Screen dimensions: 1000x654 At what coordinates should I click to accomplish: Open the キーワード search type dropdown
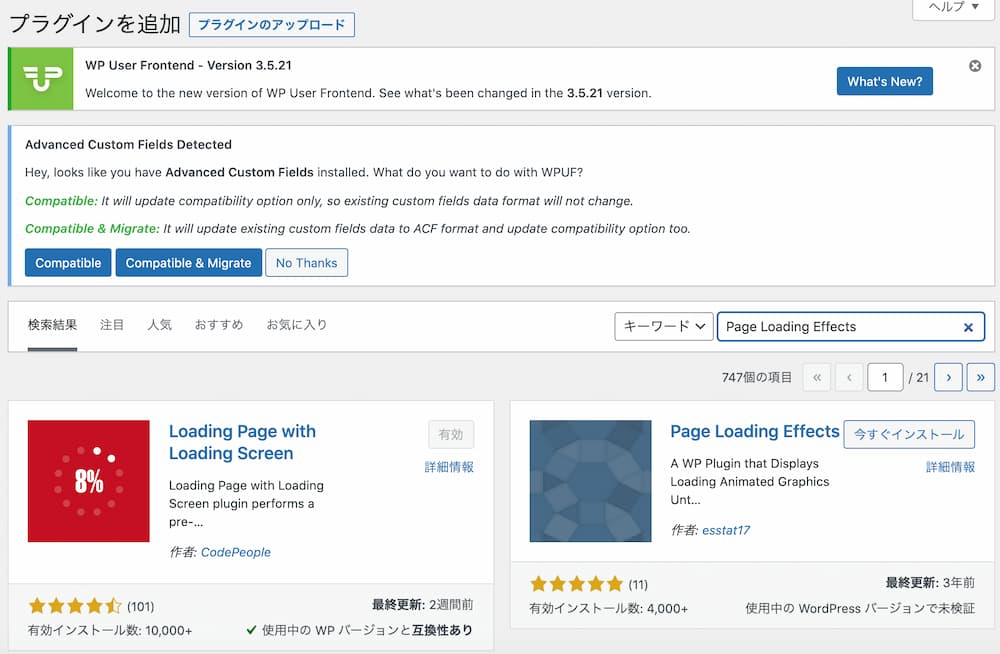tap(663, 326)
